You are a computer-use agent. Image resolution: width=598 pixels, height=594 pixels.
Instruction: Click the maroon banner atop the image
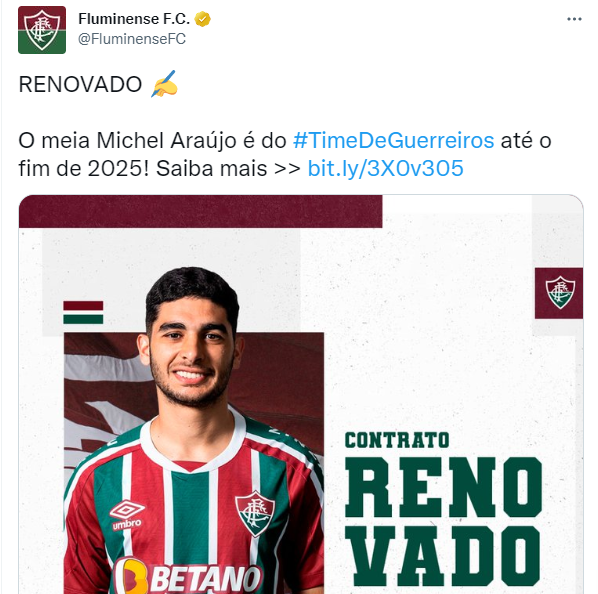(201, 212)
